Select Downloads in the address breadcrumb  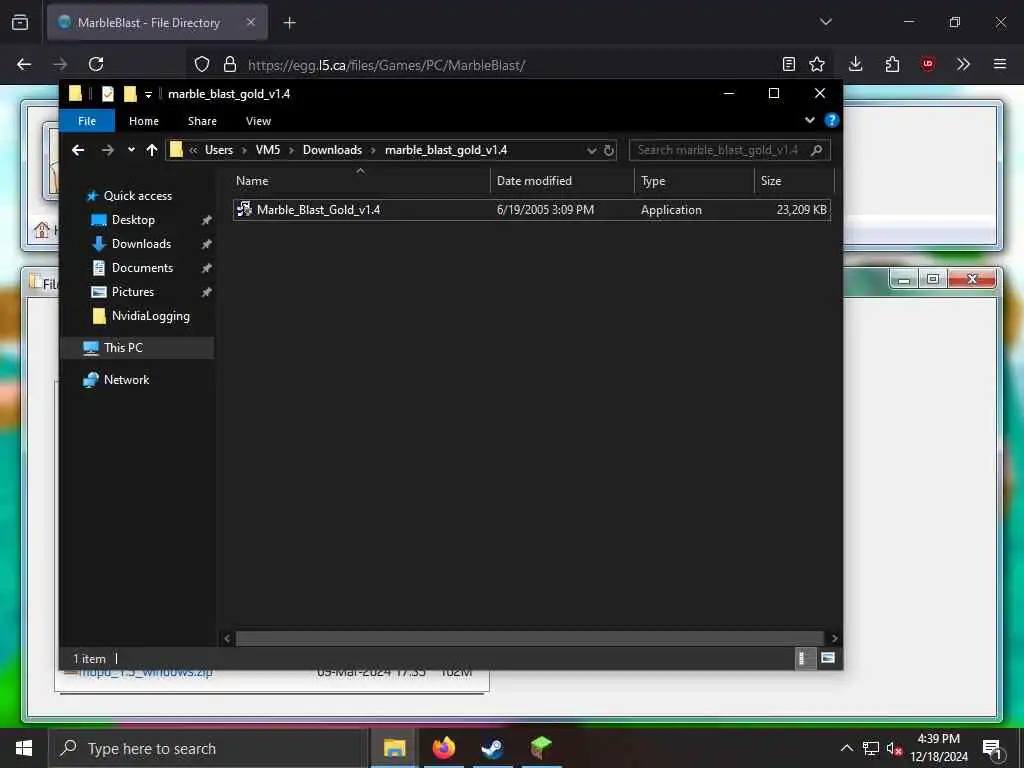(332, 150)
